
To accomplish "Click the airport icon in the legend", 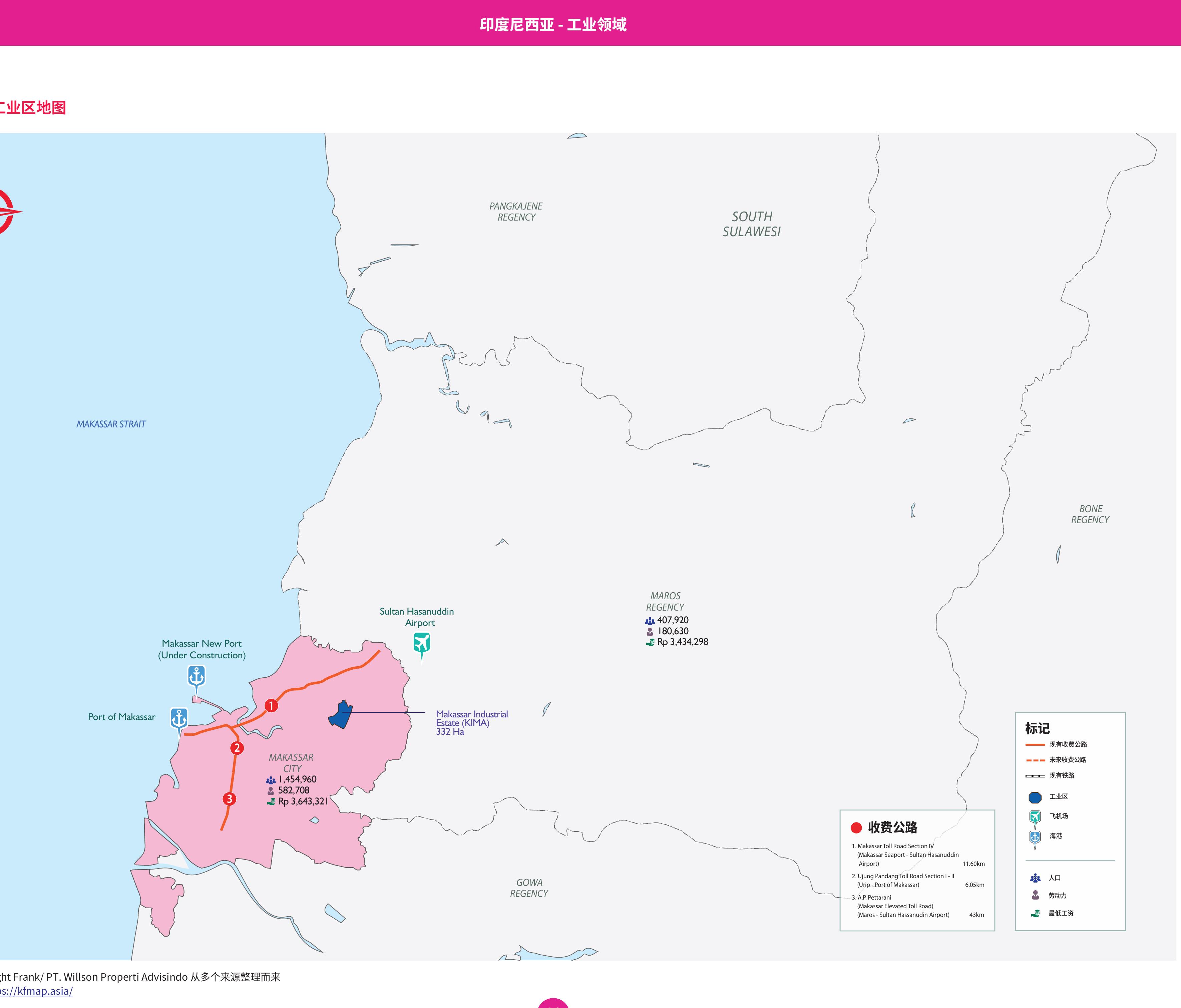I will pos(1035,819).
